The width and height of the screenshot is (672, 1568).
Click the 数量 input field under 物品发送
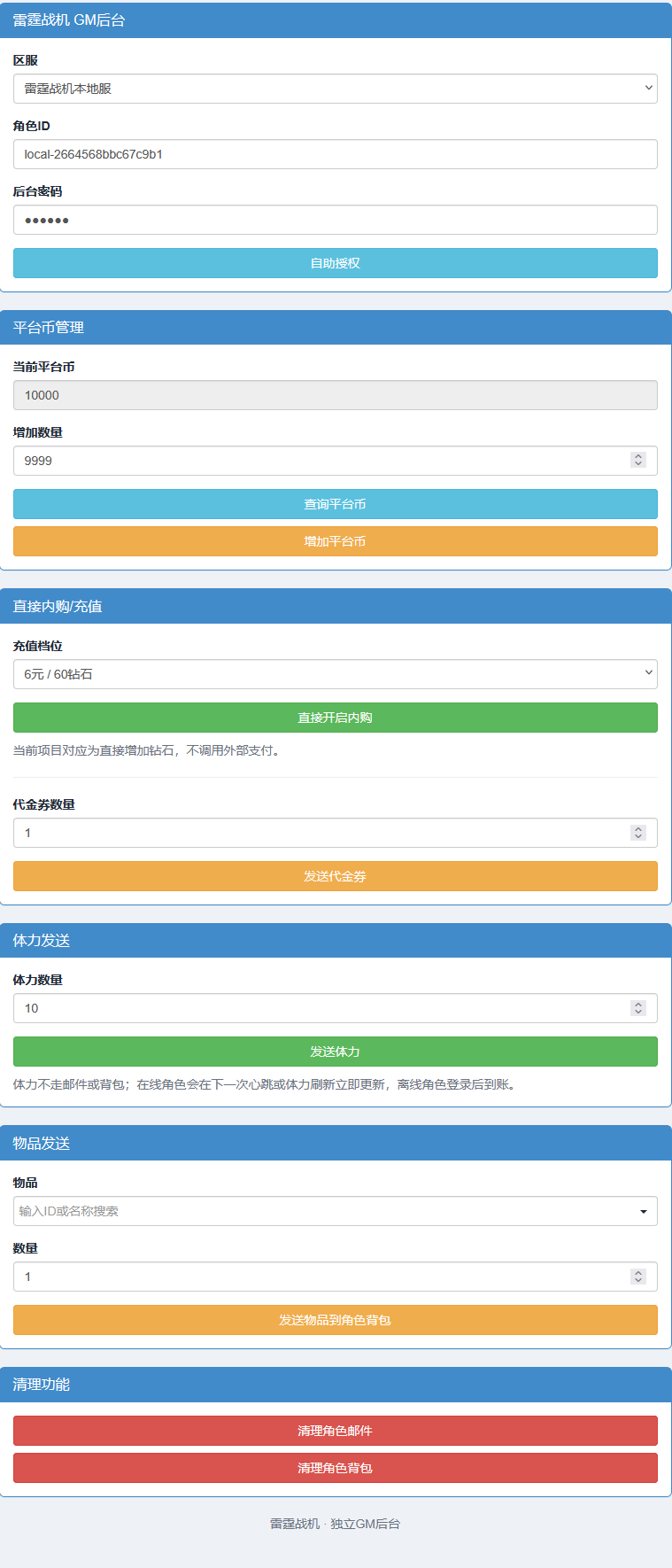335,1277
